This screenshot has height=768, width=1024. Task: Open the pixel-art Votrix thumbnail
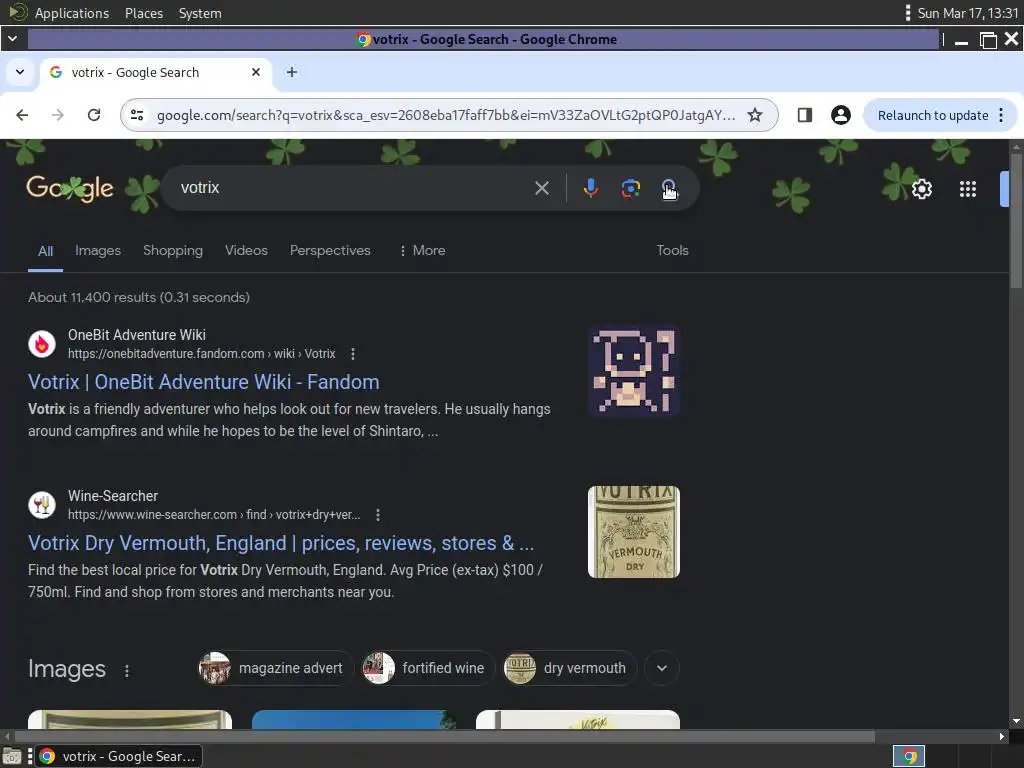pyautogui.click(x=633, y=371)
